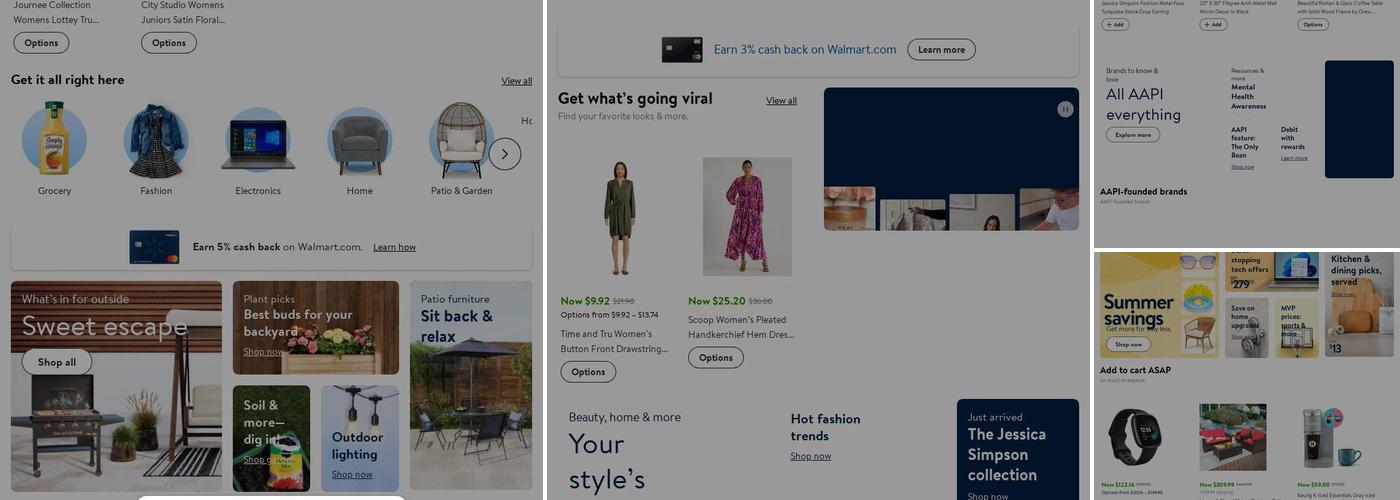Open Options for Journee Collection item
This screenshot has width=1400, height=500.
pyautogui.click(x=41, y=43)
